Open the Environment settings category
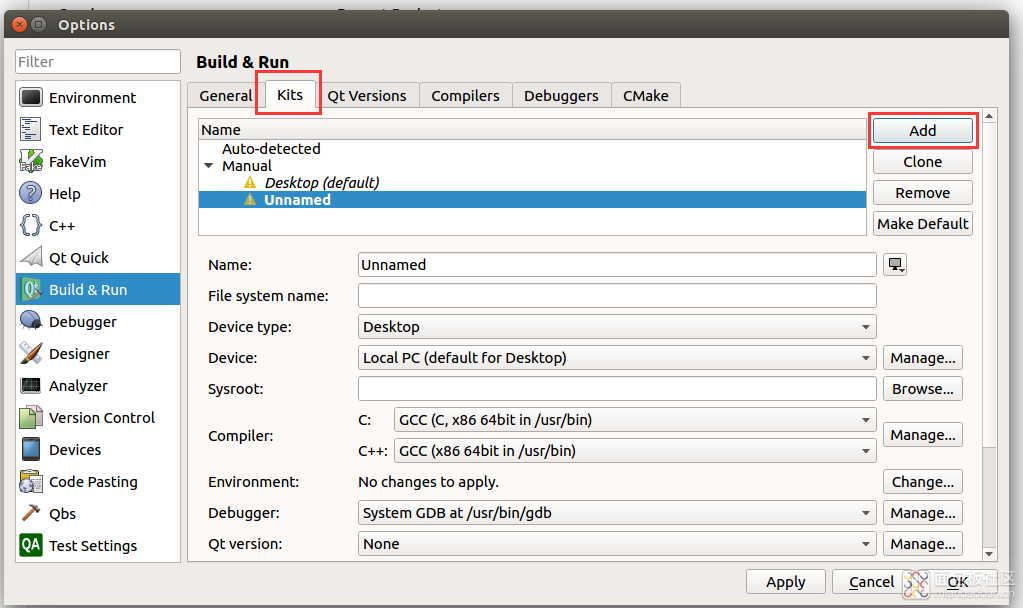Viewport: 1023px width, 608px height. click(x=98, y=98)
